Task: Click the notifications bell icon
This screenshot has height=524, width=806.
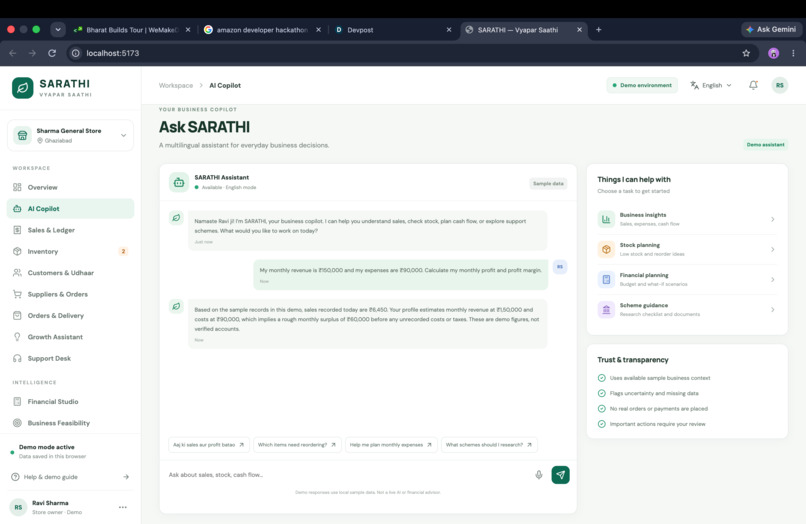Action: (753, 85)
